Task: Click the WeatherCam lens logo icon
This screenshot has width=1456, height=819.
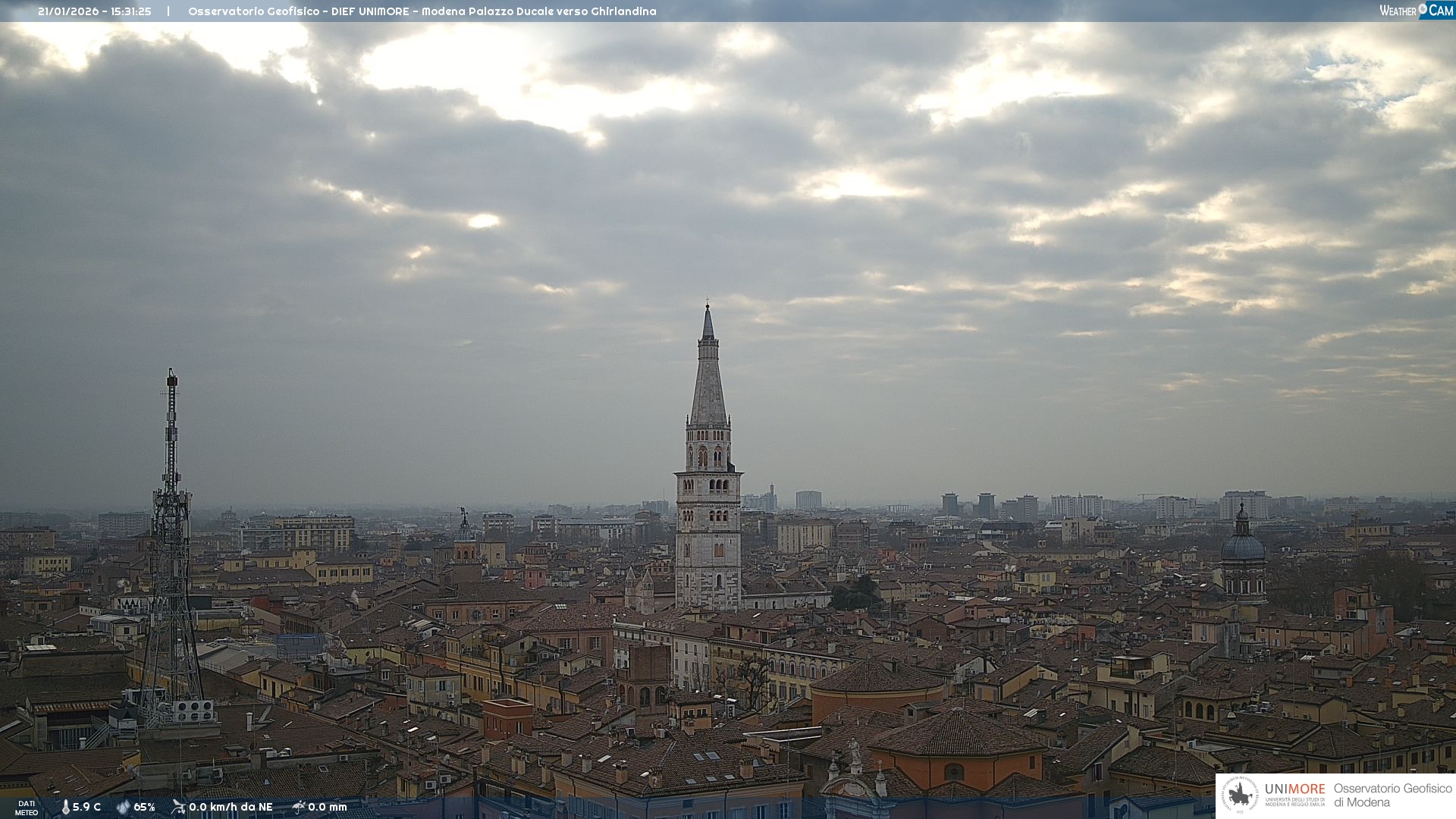Action: point(1423,9)
